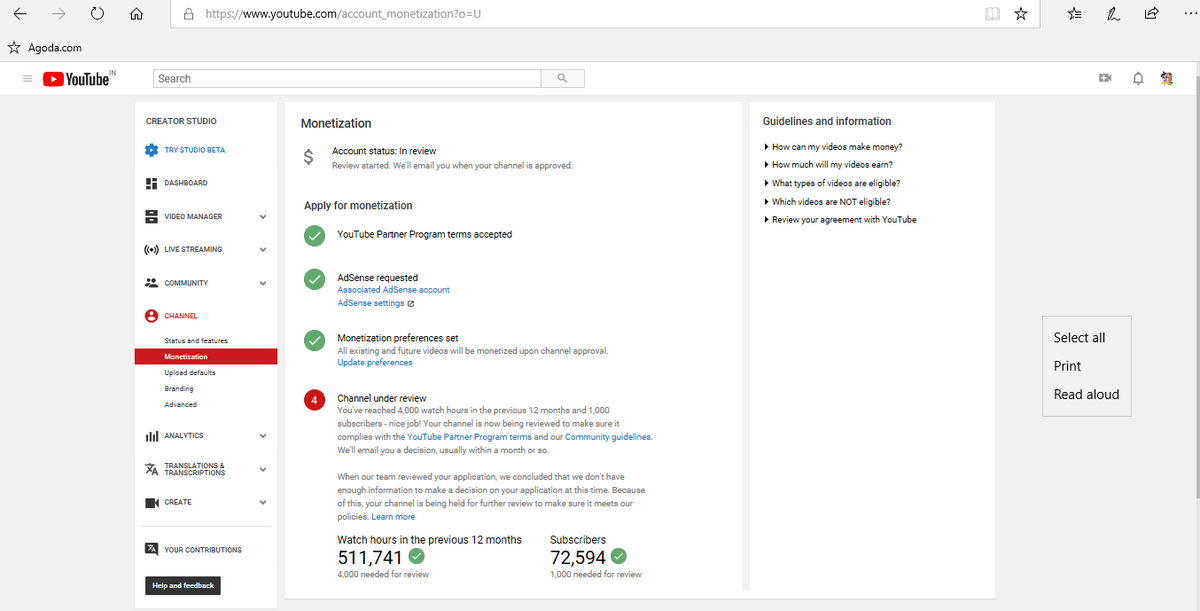Click Update preferences link
Screen dimensions: 1200x611
[x=375, y=363]
